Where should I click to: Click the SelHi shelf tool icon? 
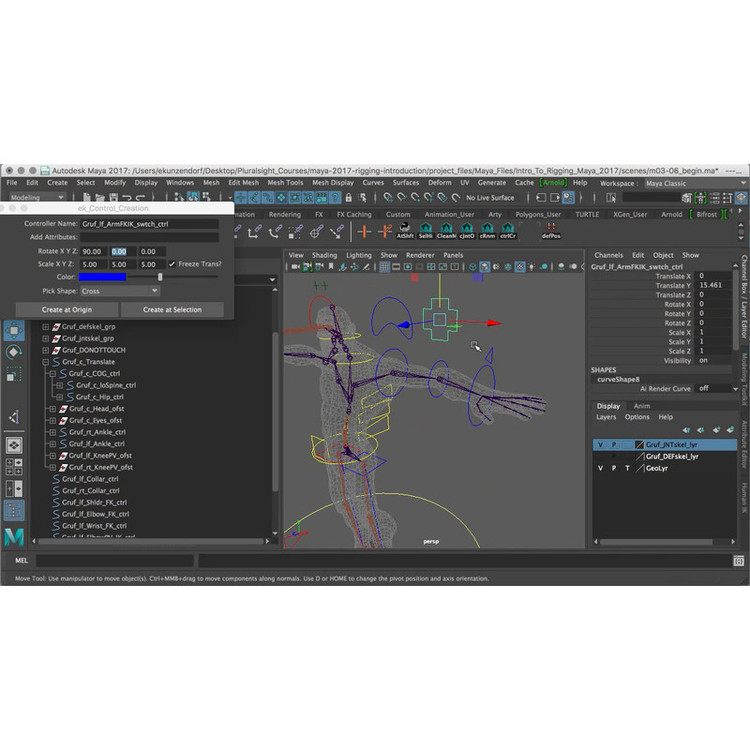[x=425, y=231]
